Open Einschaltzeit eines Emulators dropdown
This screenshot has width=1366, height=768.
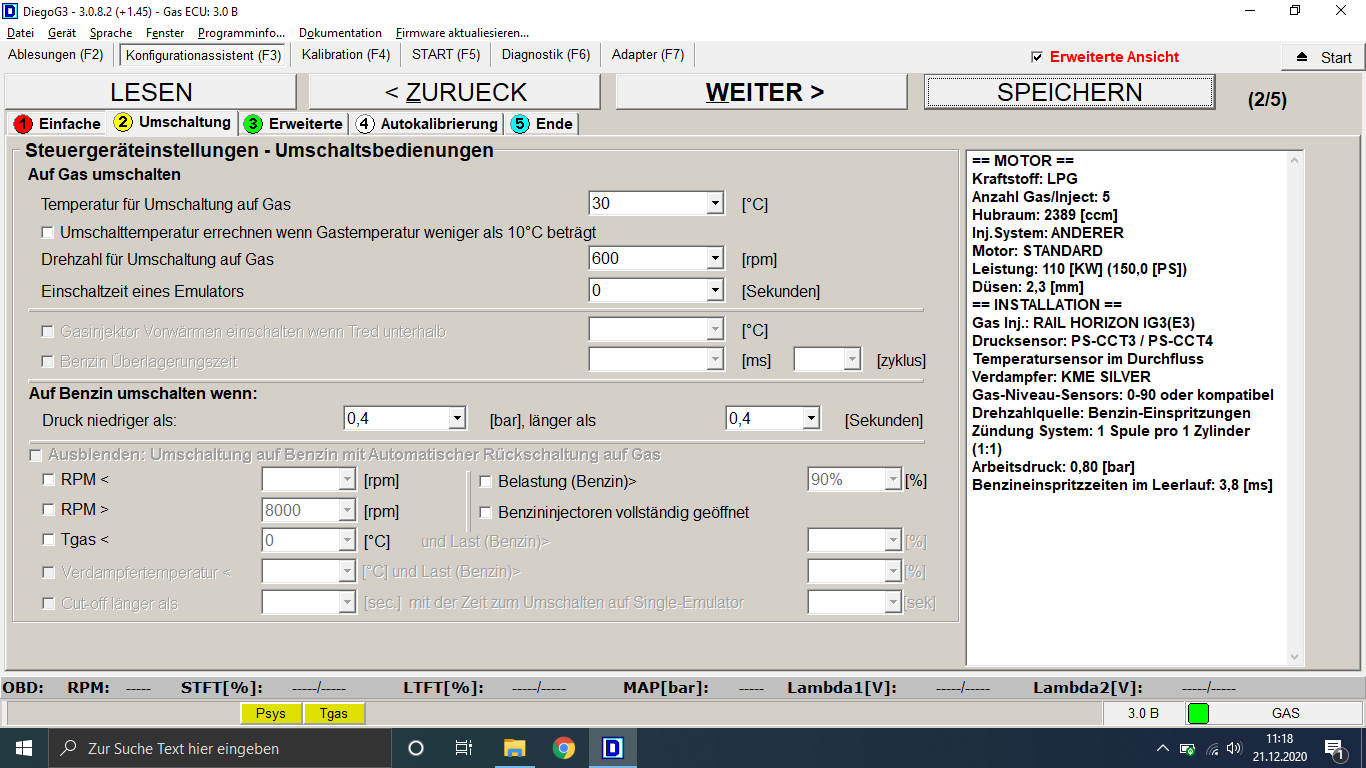point(715,291)
